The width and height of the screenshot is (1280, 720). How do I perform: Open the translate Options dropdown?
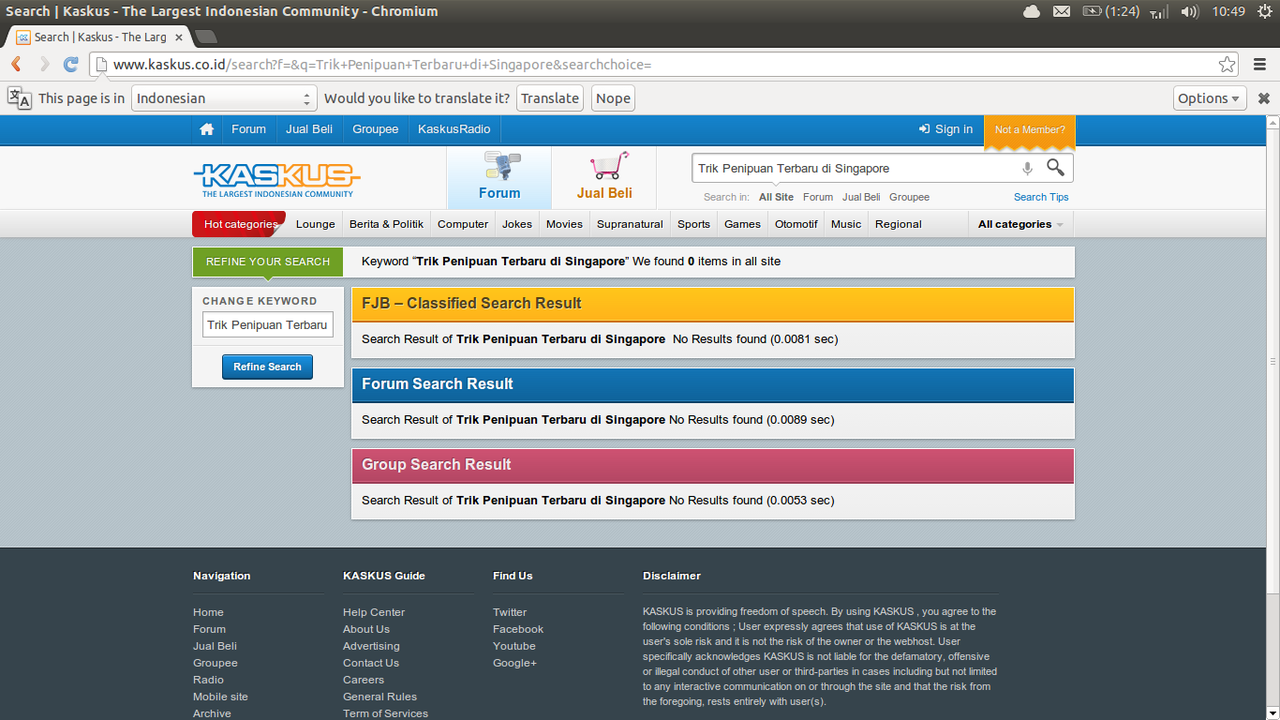pyautogui.click(x=1209, y=98)
